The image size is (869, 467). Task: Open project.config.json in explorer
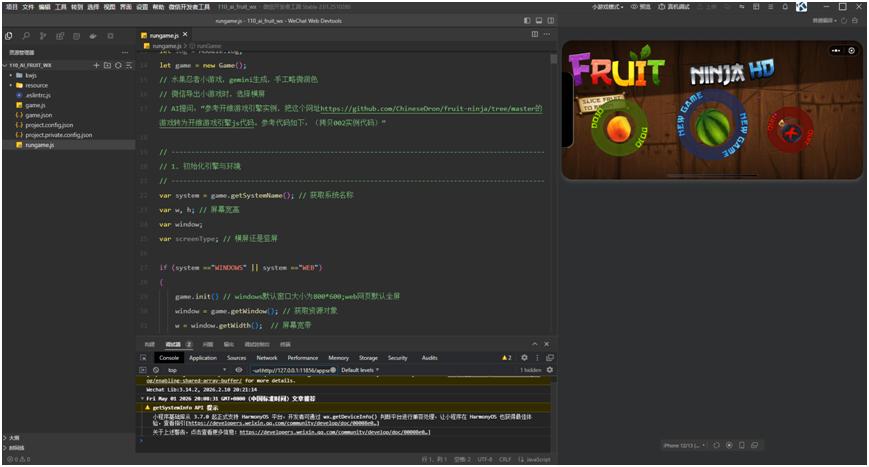[x=49, y=125]
